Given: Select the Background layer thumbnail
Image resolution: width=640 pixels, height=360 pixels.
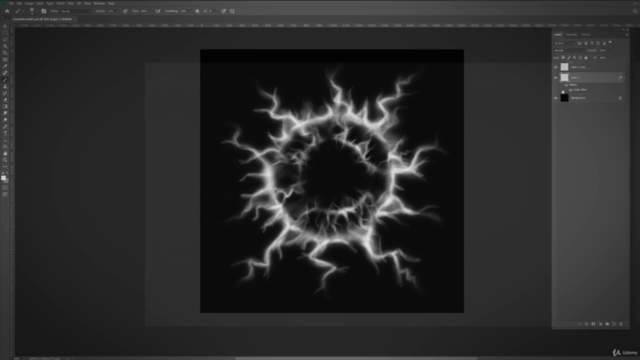Looking at the screenshot, I should (564, 98).
